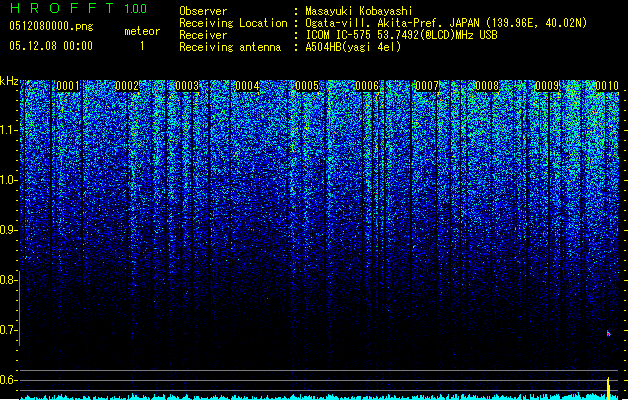Click time marker 0007
The image size is (629, 400).
427,86
